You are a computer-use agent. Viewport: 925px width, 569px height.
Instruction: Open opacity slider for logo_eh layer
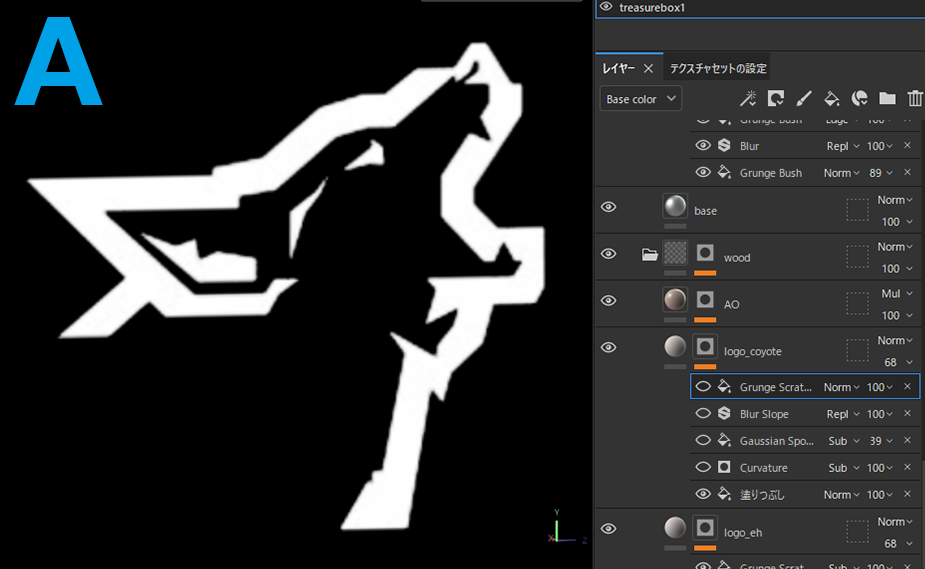click(896, 544)
